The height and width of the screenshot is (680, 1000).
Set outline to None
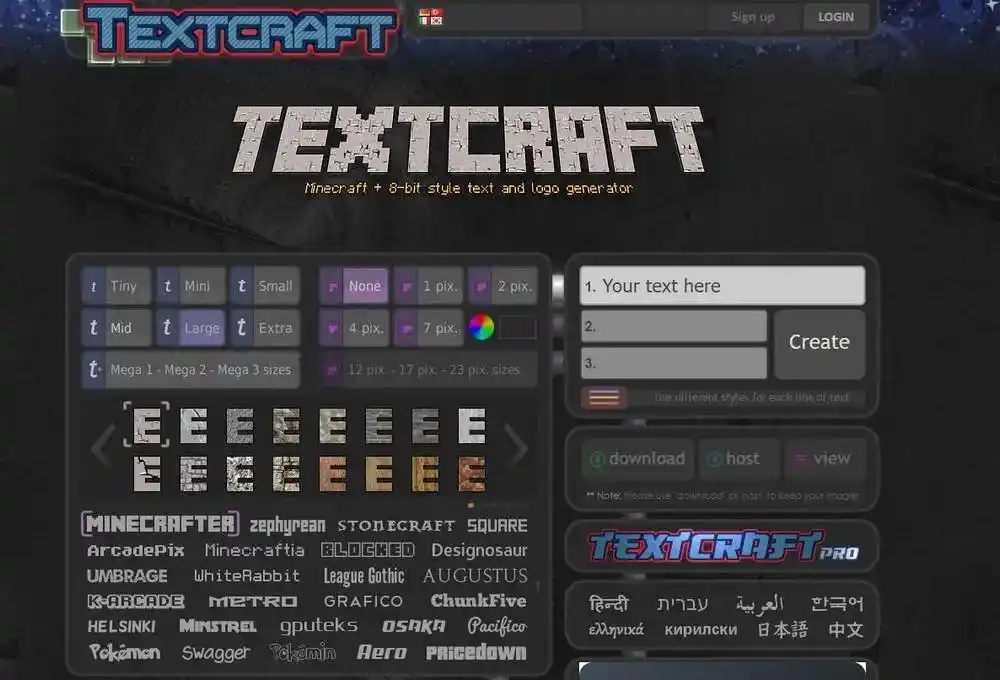(x=354, y=286)
